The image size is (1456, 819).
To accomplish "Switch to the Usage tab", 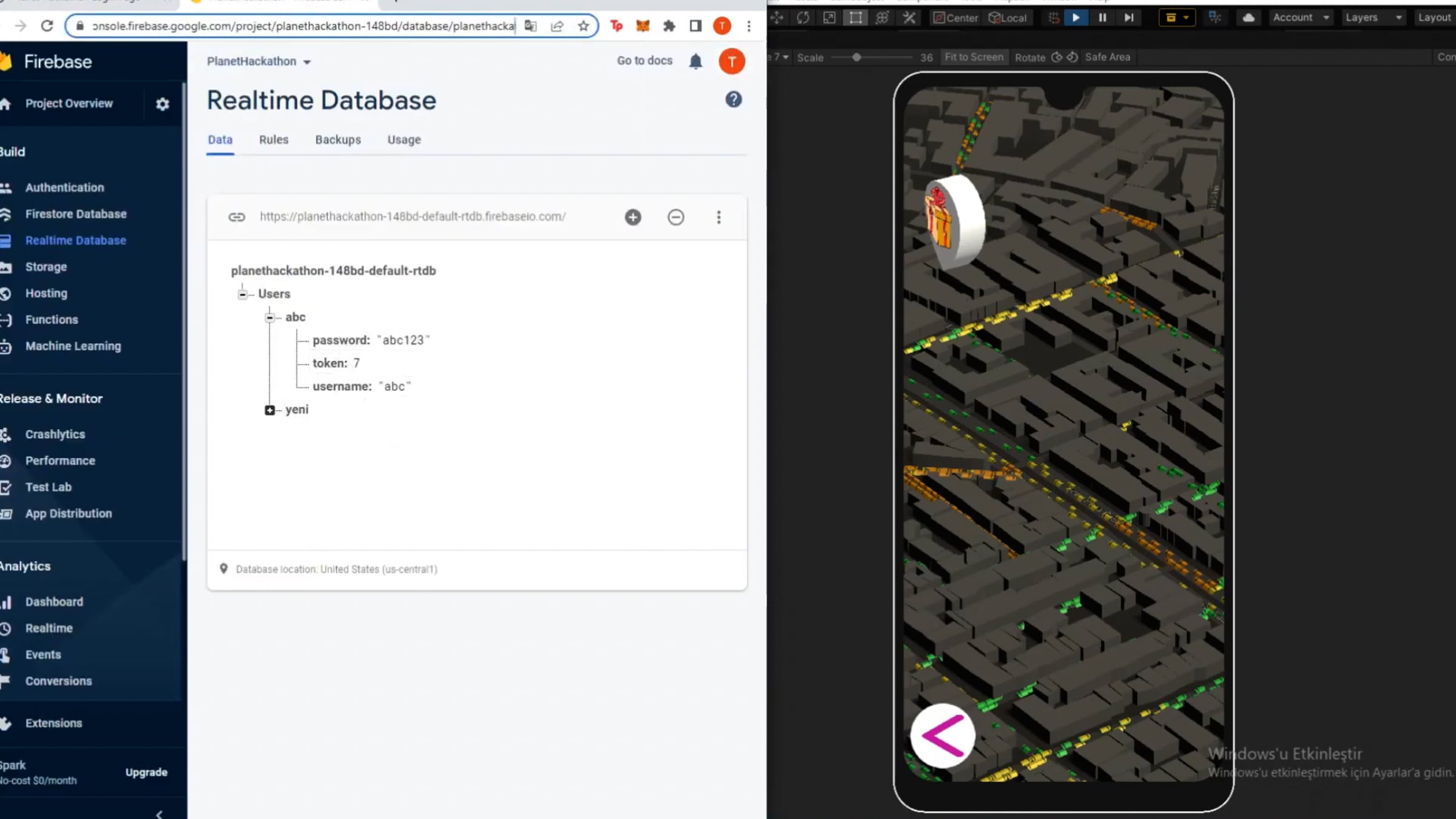I will click(404, 140).
